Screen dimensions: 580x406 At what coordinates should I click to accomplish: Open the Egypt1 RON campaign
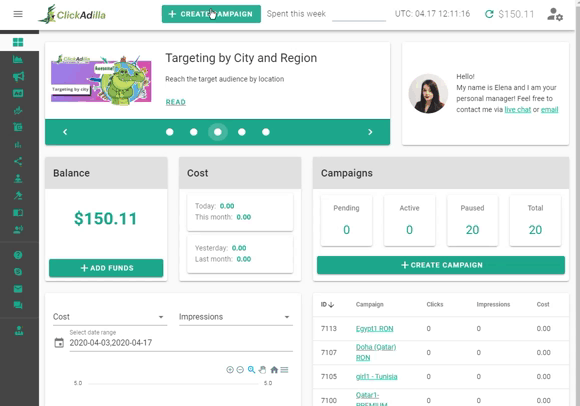tap(374, 329)
